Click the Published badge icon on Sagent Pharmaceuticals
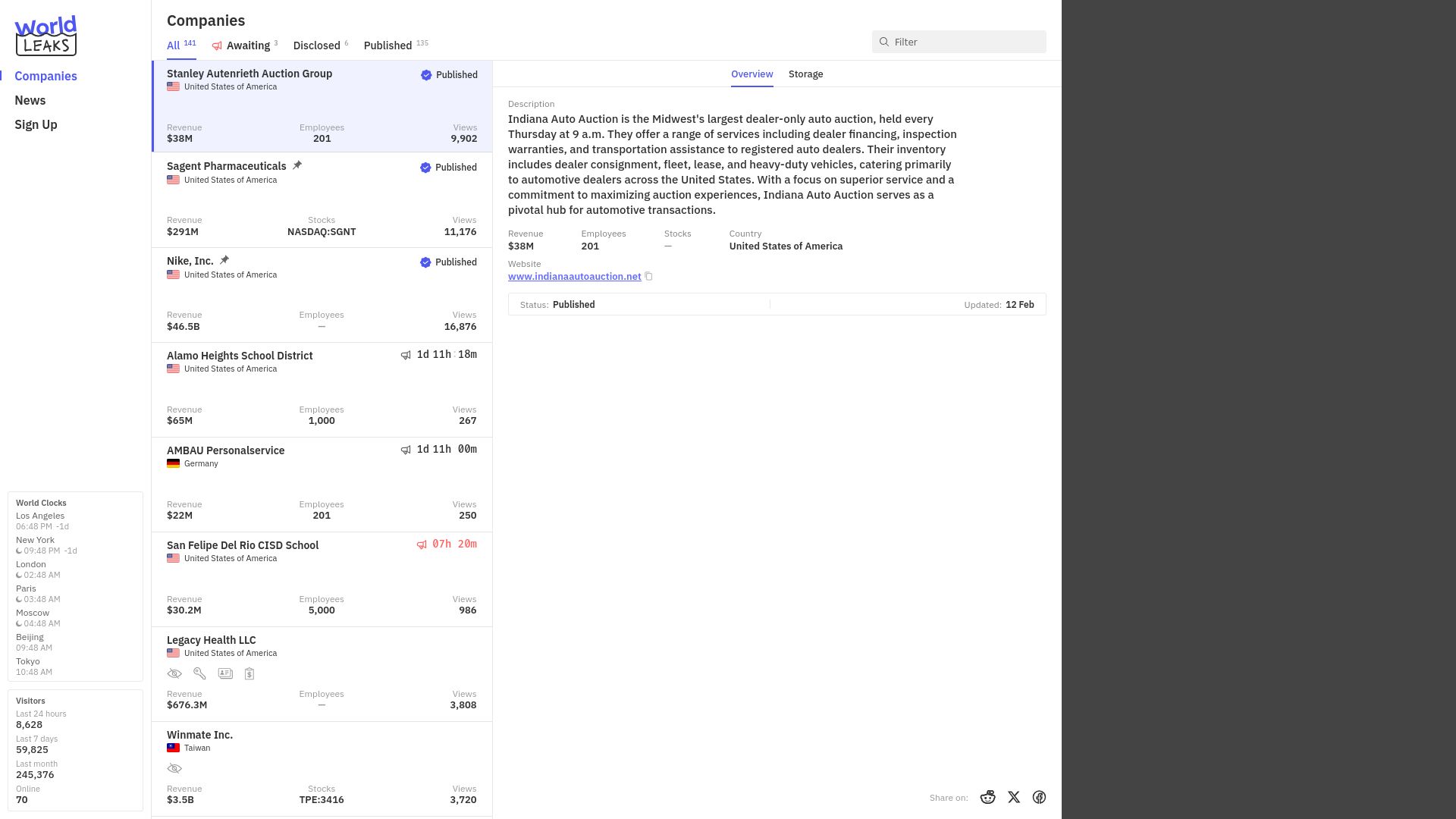The image size is (1456, 819). click(x=425, y=168)
